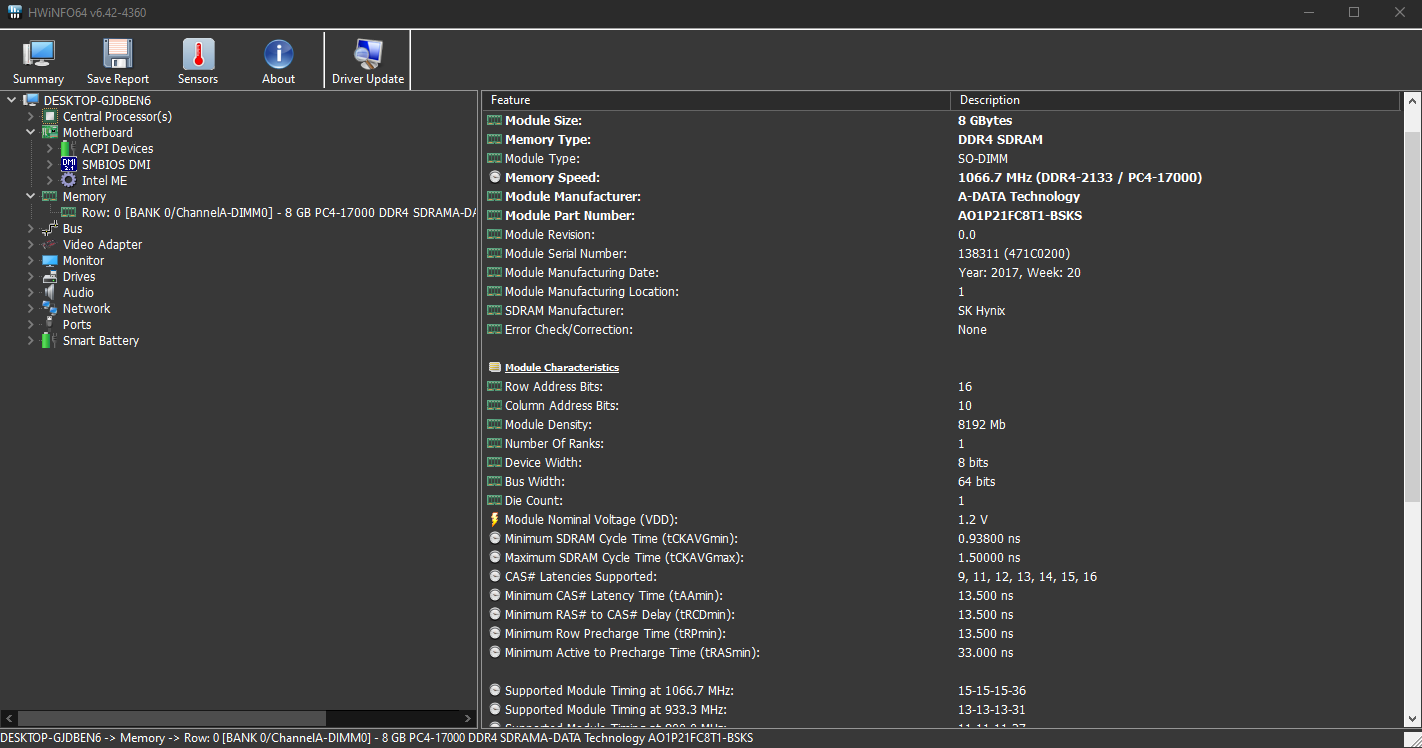This screenshot has width=1422, height=748.
Task: Click the Monitor icon in tree
Action: point(50,260)
